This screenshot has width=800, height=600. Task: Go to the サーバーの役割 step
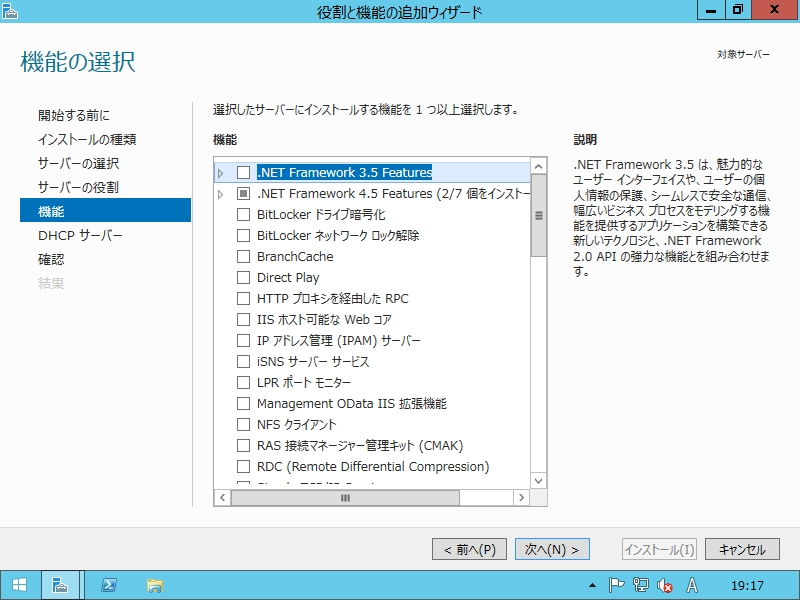pos(78,187)
